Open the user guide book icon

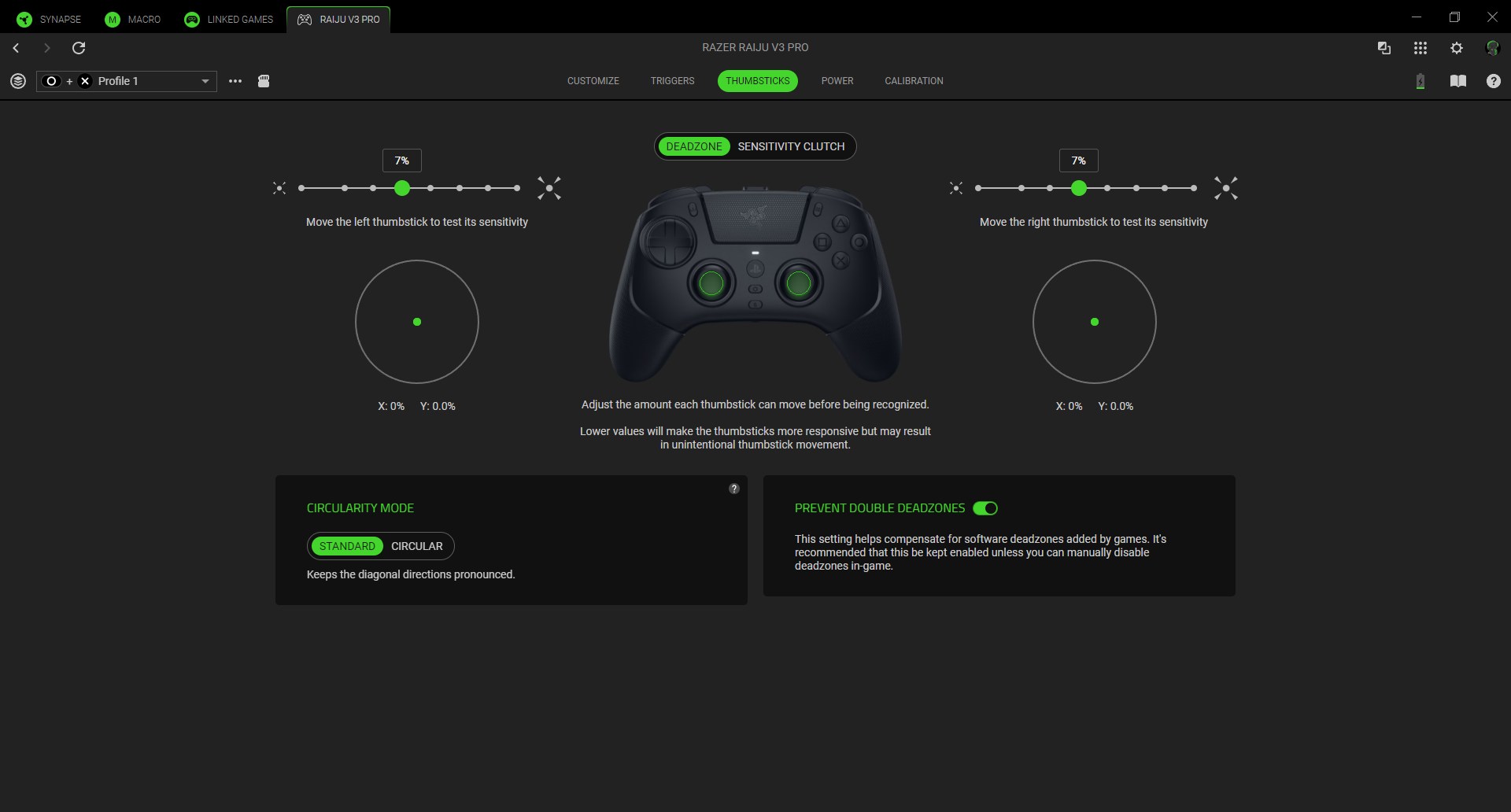1457,81
